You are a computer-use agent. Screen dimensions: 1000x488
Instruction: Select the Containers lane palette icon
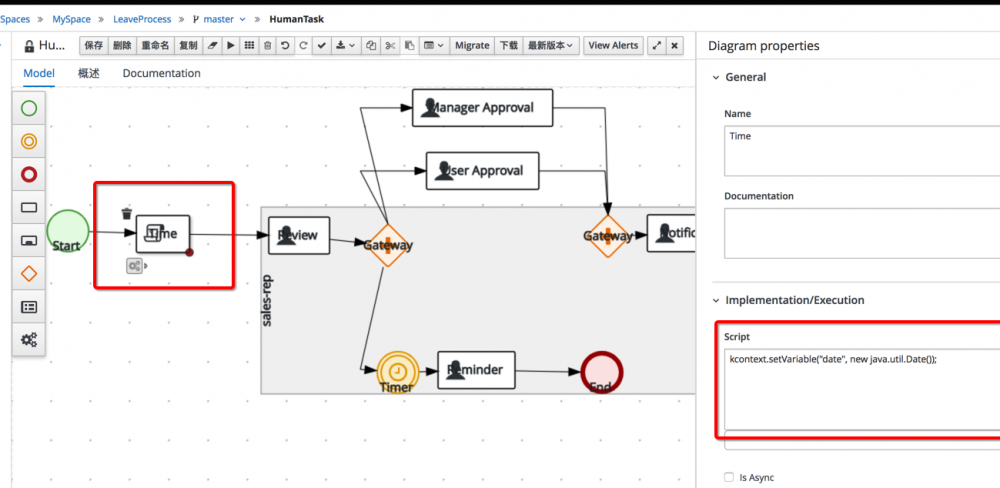coord(29,307)
